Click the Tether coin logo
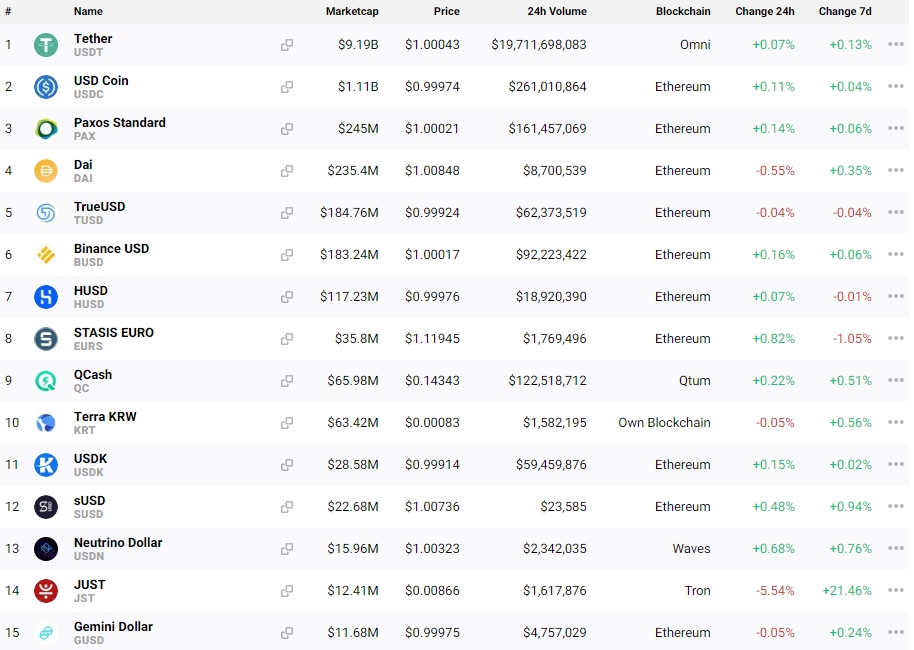 point(46,45)
